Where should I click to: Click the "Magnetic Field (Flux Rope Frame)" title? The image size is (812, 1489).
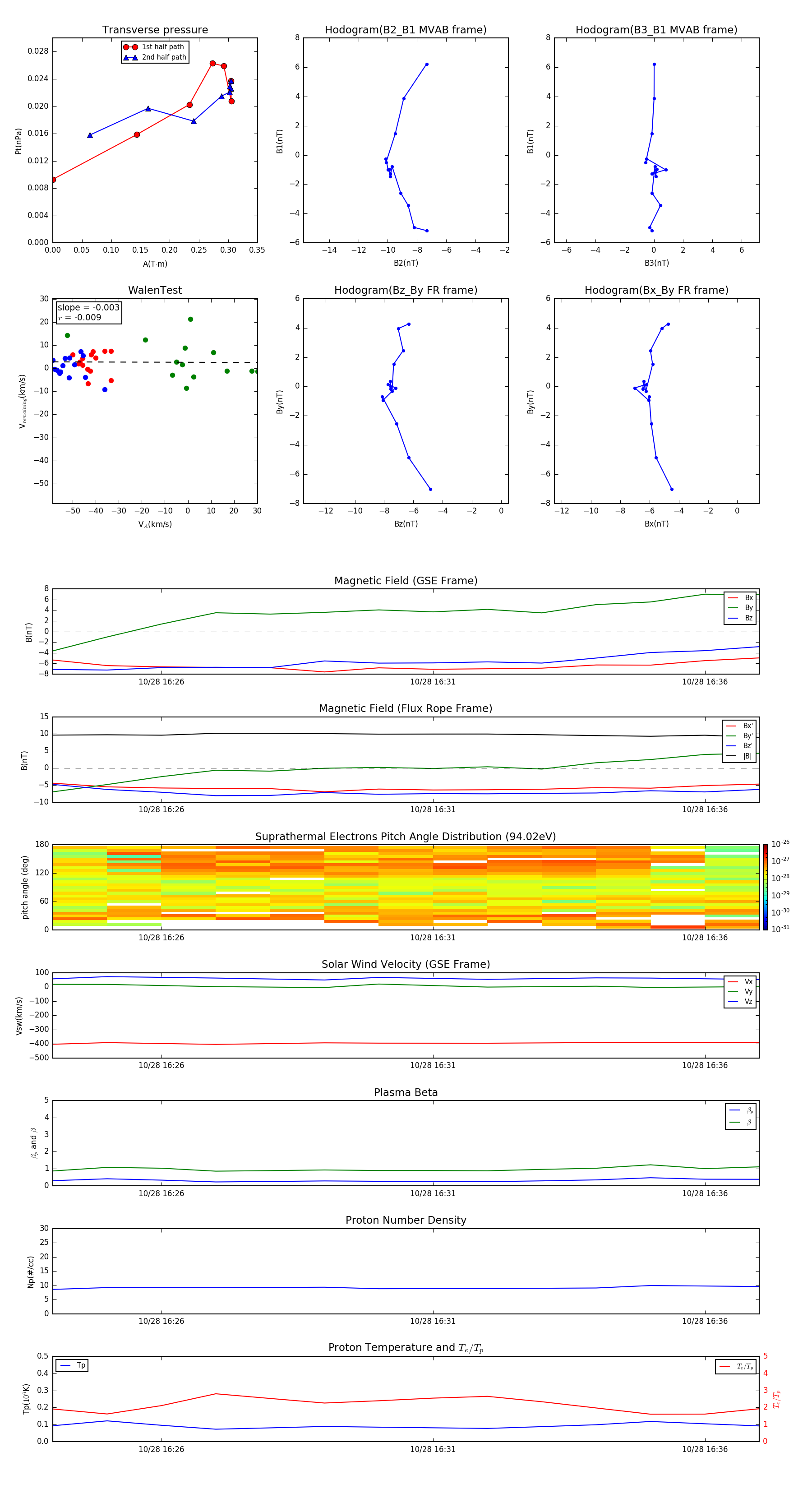(406, 709)
